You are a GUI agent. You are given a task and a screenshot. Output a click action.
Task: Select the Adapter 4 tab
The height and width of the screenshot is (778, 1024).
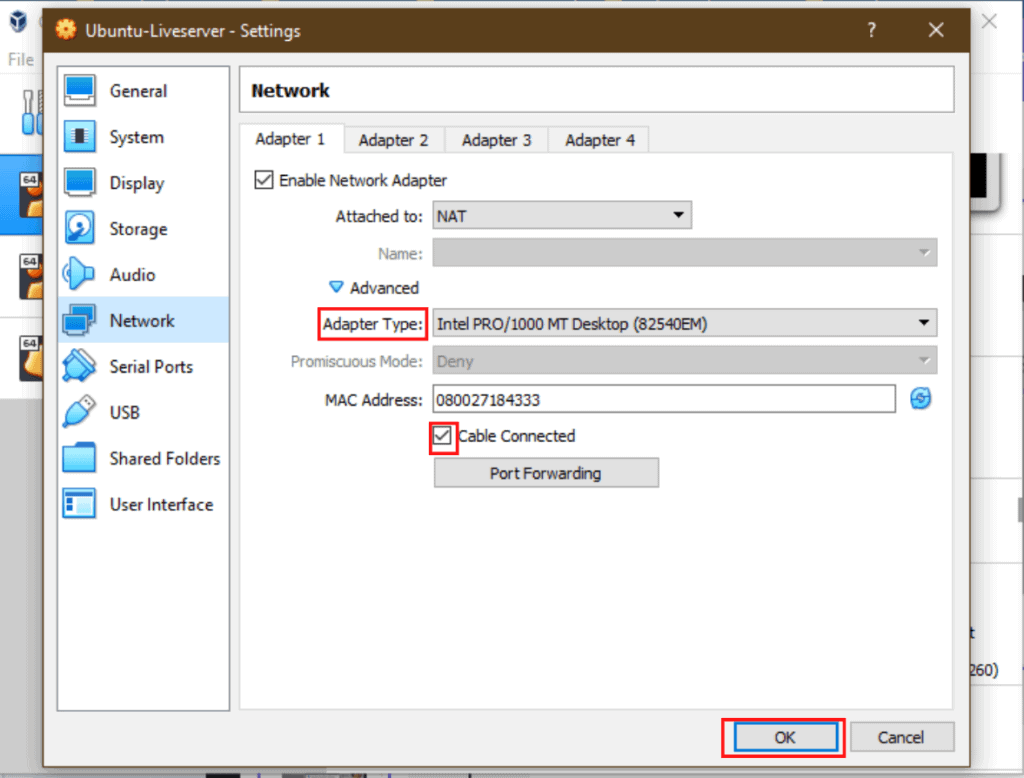(x=597, y=139)
